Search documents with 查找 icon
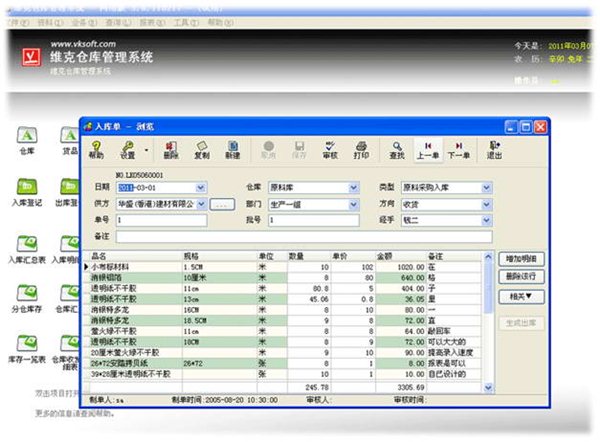This screenshot has height=442, width=600. [397, 149]
